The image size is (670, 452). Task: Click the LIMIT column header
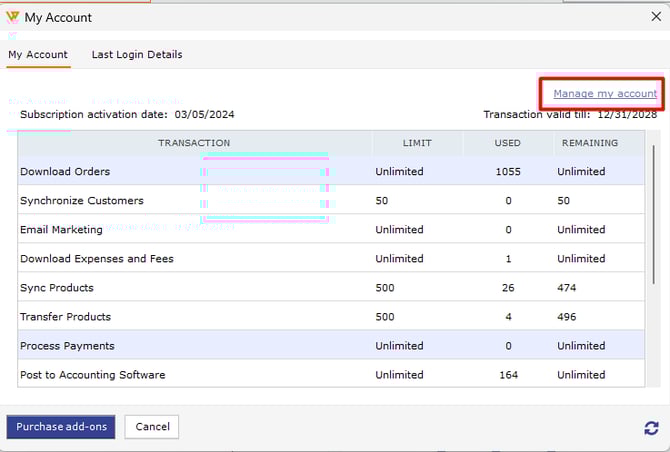(417, 143)
